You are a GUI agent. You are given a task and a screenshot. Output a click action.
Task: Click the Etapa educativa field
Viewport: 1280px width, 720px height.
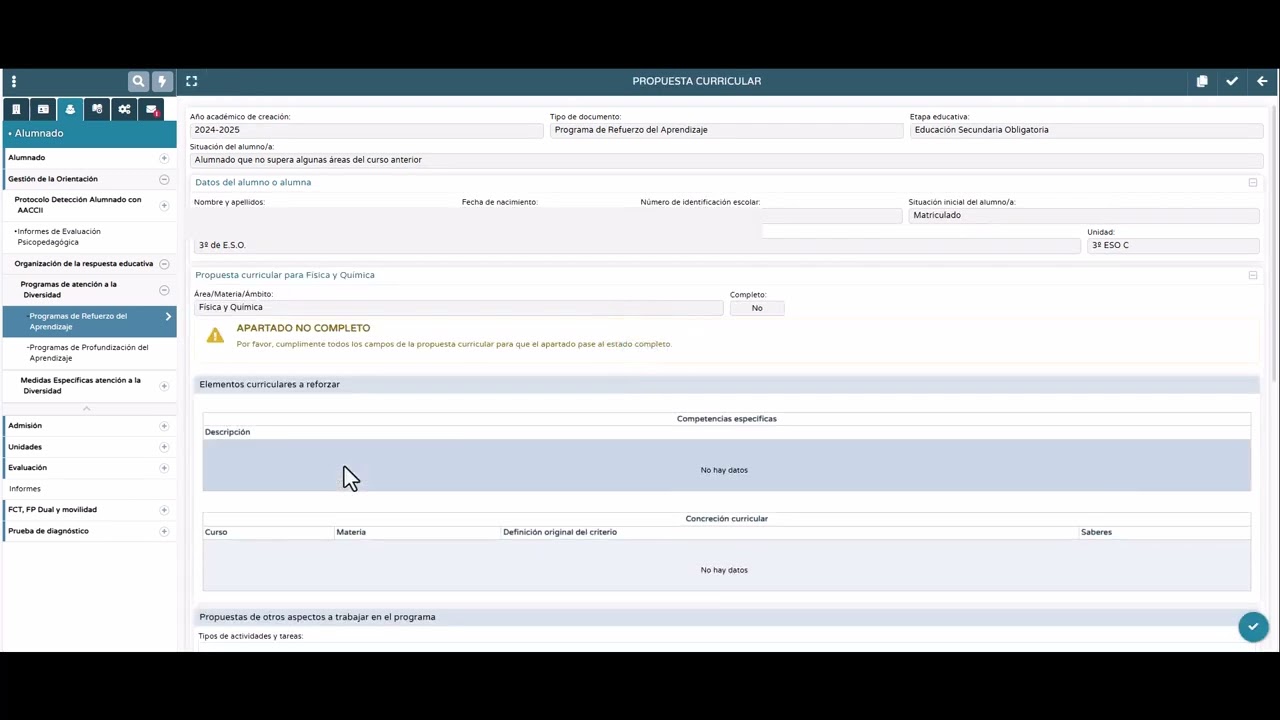(x=1086, y=130)
